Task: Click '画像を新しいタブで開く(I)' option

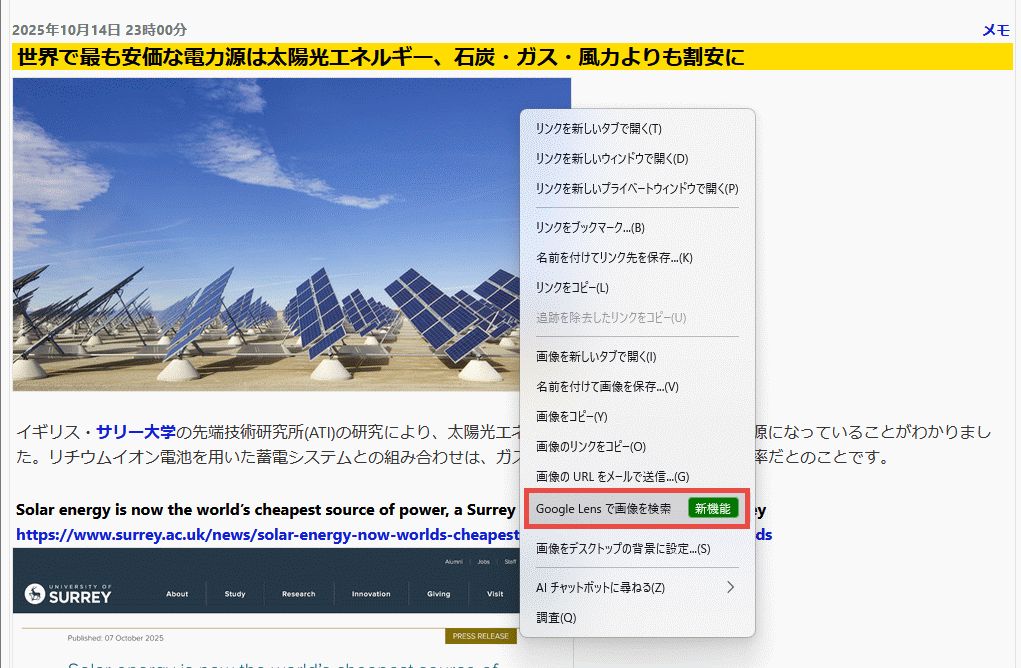Action: coord(595,357)
